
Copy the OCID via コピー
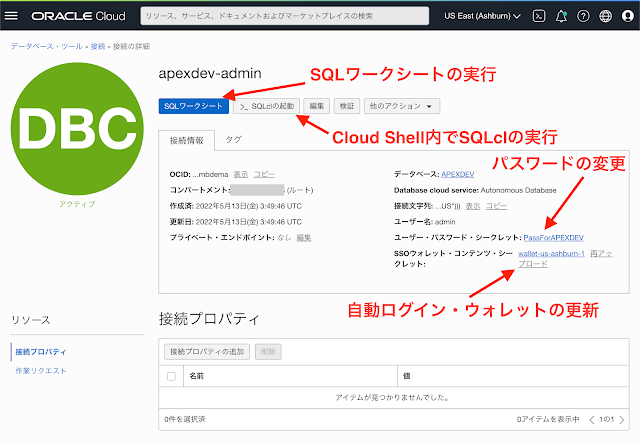coord(264,174)
